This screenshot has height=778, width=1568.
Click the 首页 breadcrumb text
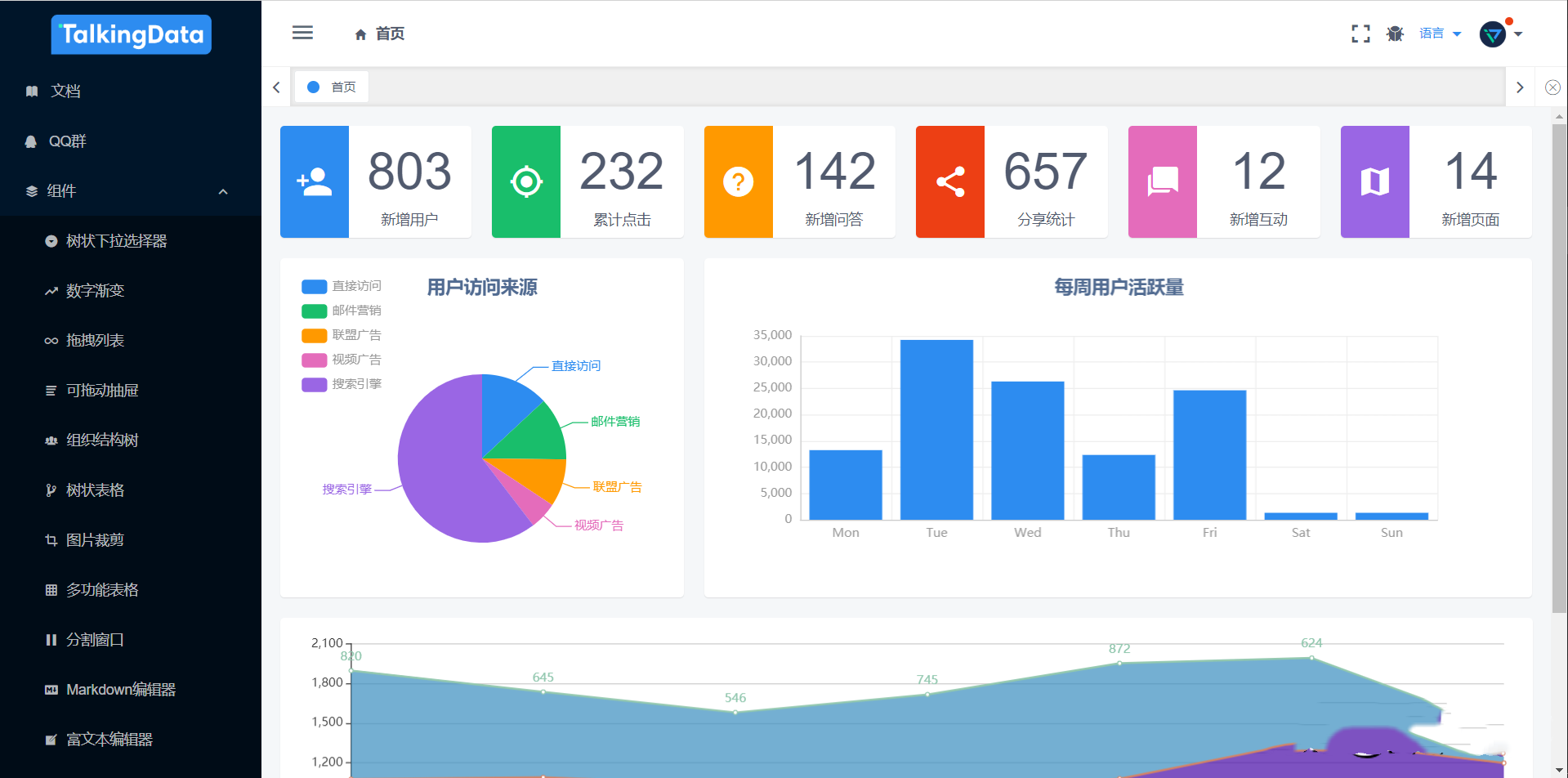[x=390, y=34]
